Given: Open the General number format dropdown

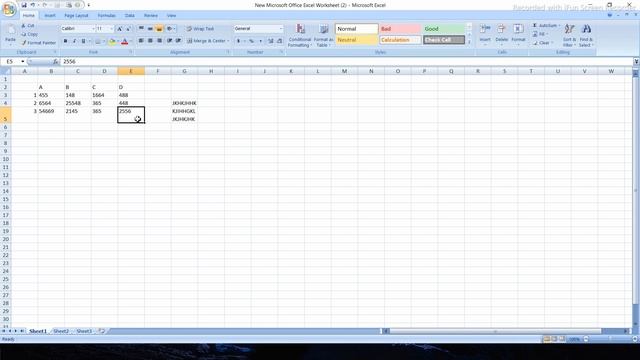Looking at the screenshot, I should click(x=281, y=29).
